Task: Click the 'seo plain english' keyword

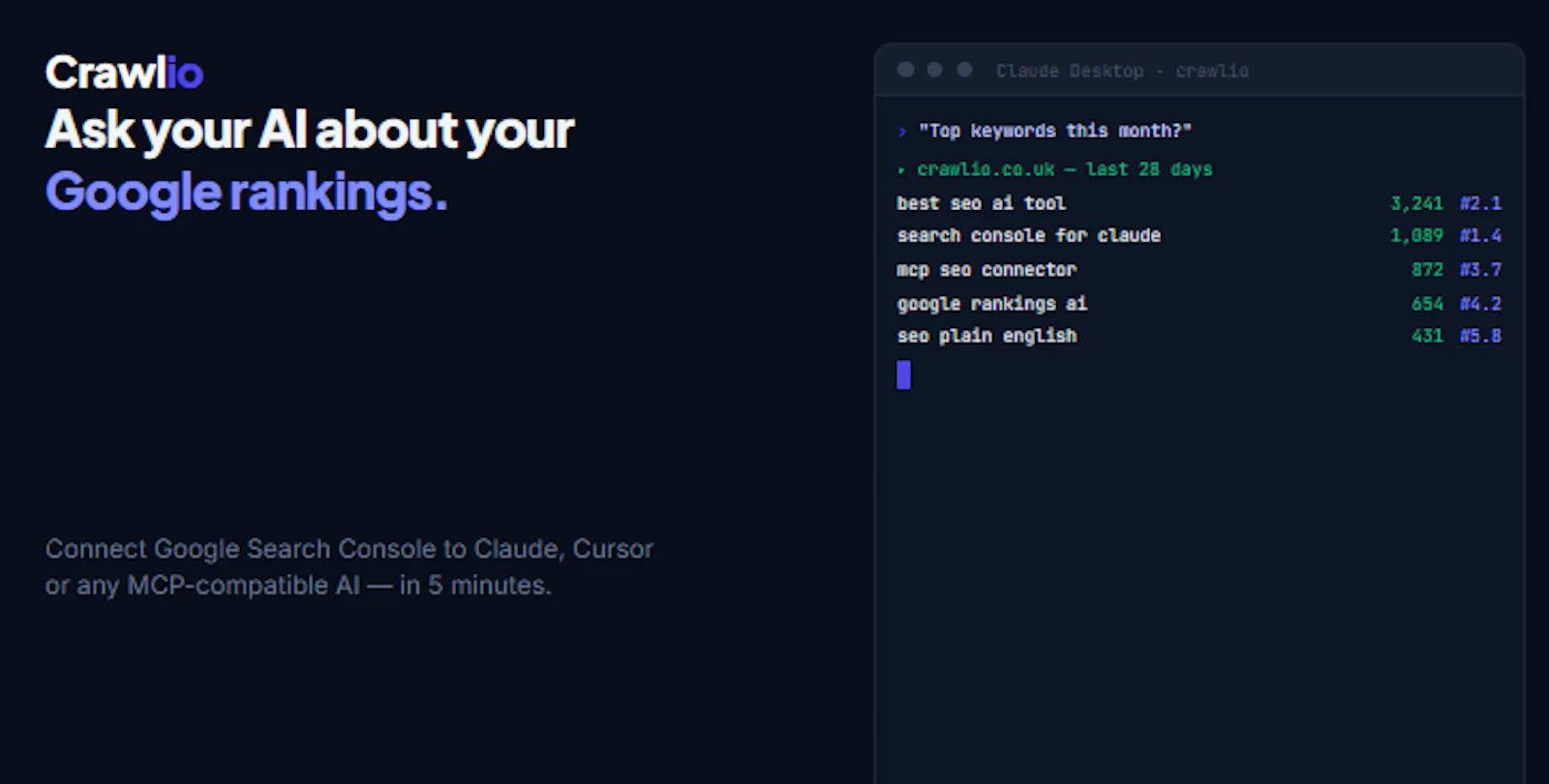Action: click(x=987, y=336)
